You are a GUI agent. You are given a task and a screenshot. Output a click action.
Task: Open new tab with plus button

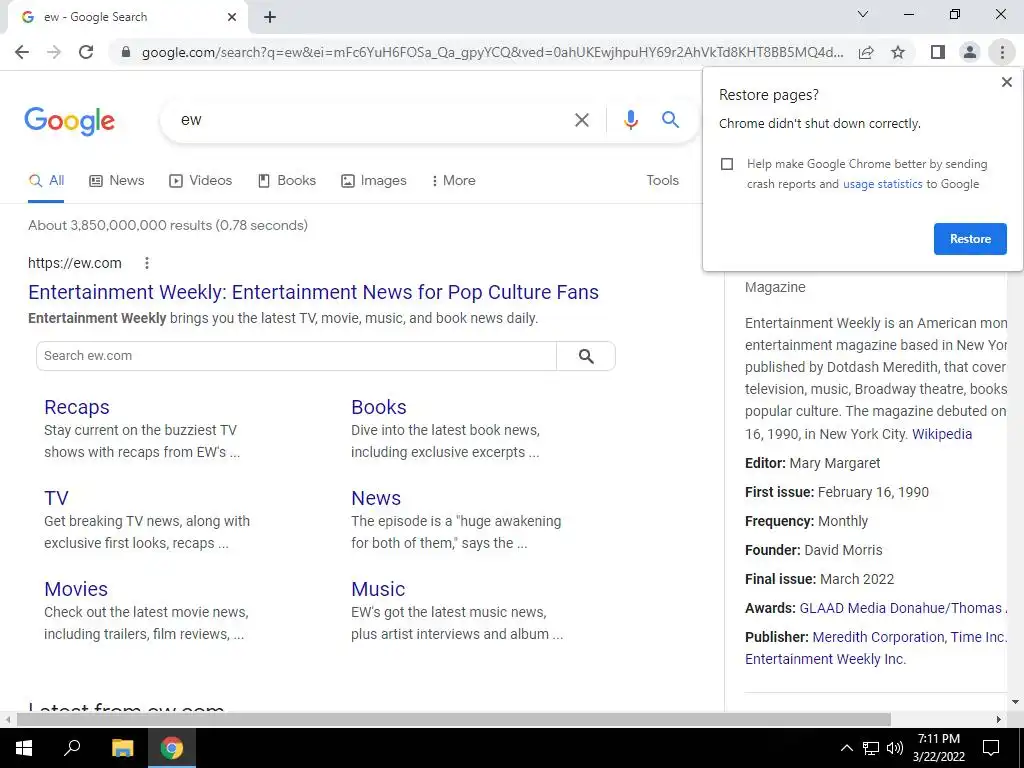270,18
